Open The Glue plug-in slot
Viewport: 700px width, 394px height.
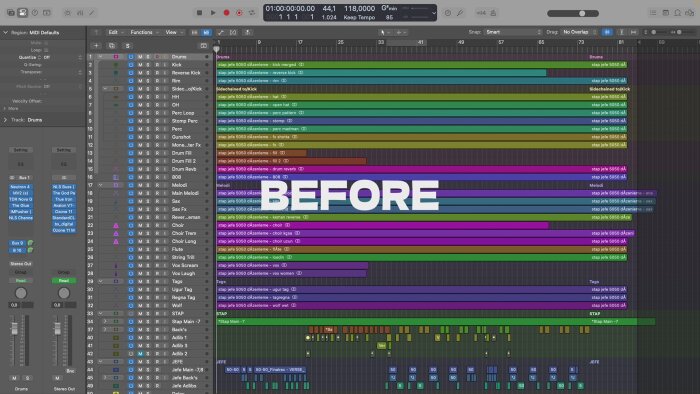pos(21,206)
